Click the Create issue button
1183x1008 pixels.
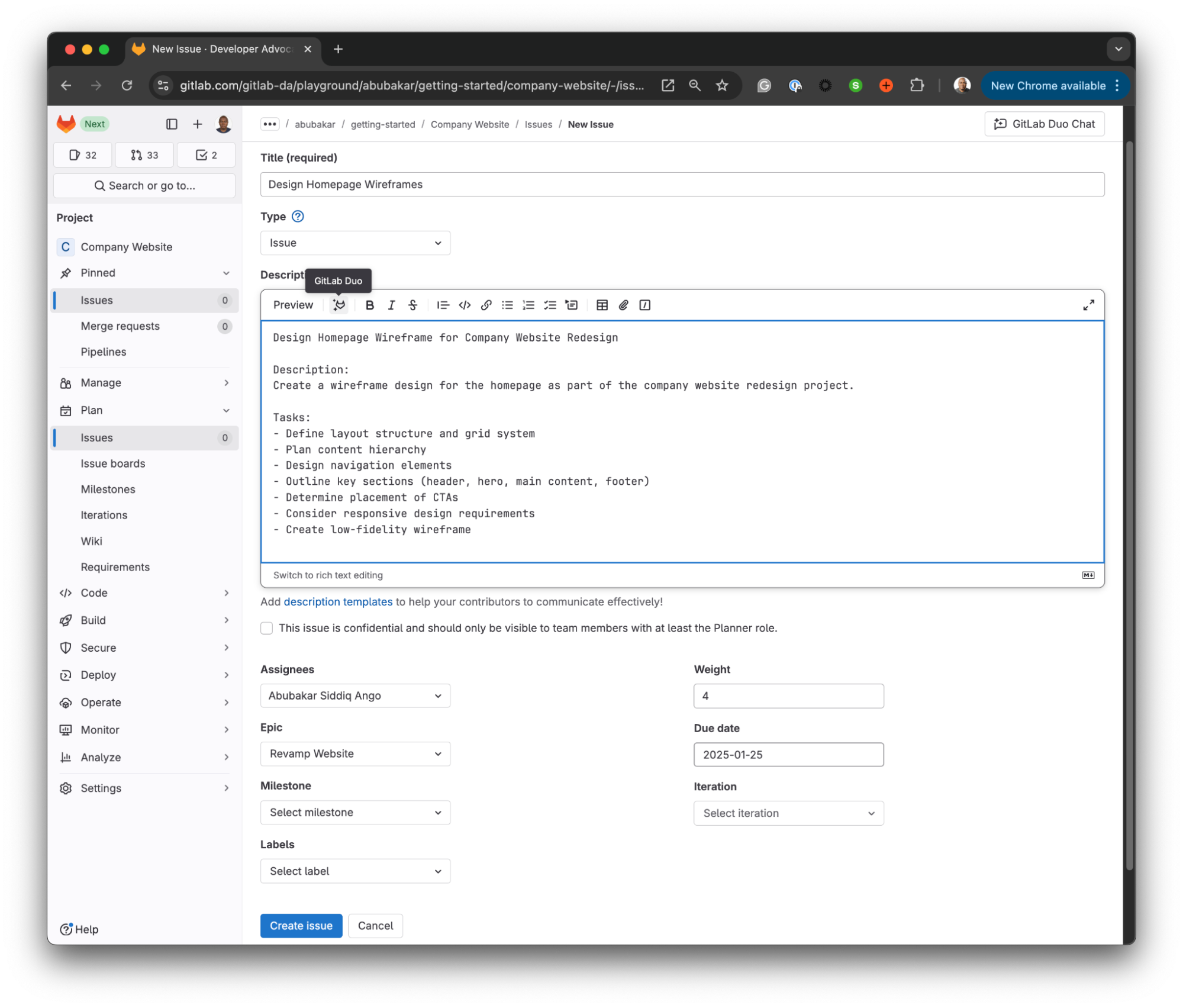[300, 925]
